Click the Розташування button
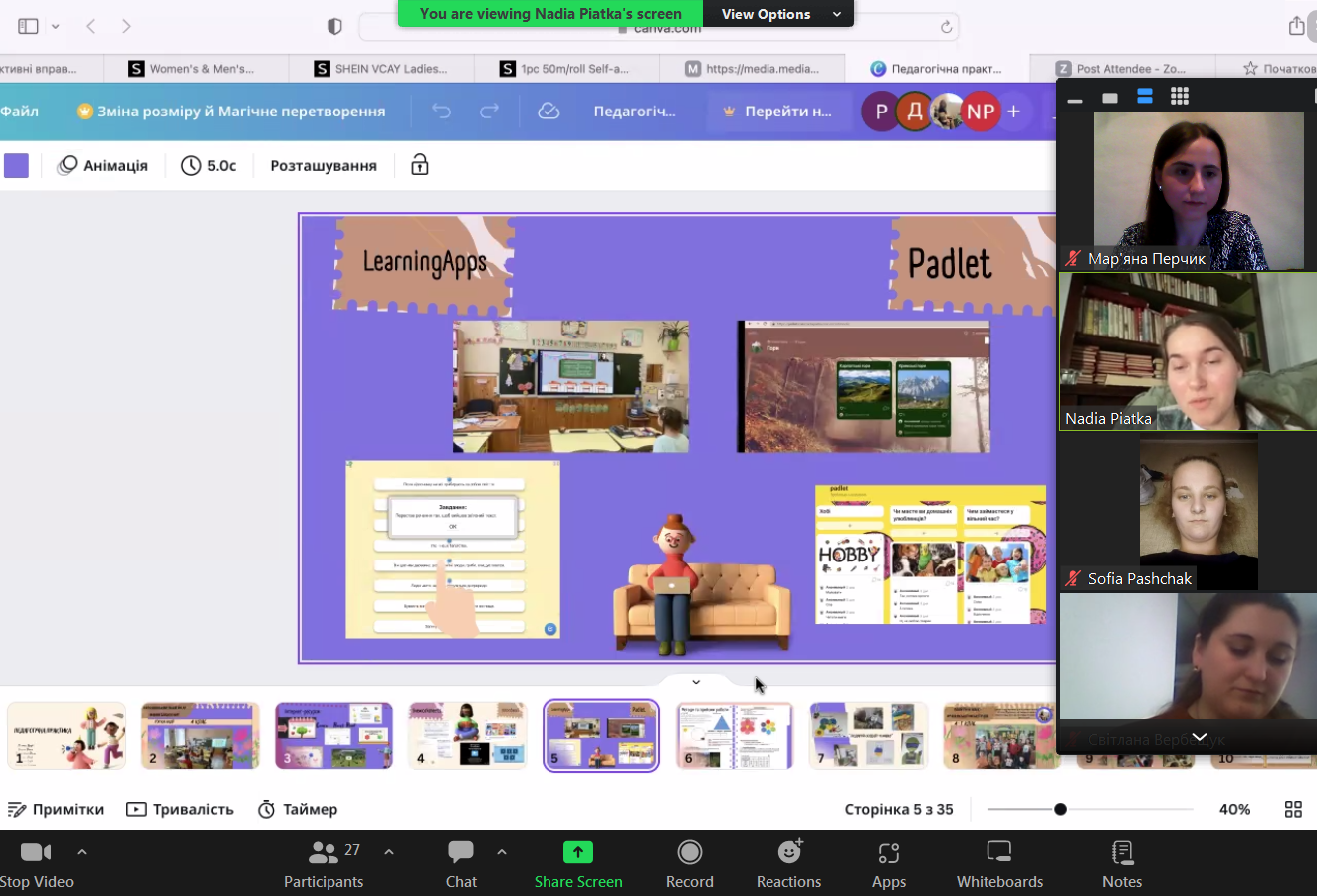The width and height of the screenshot is (1317, 896). [324, 165]
